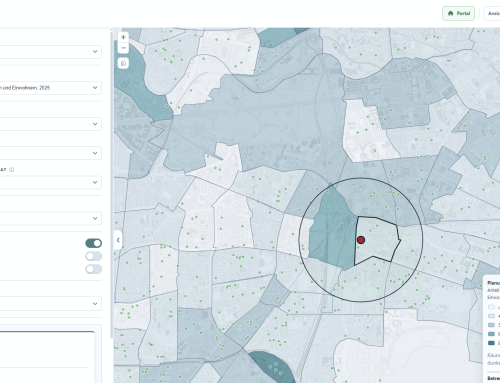The image size is (500, 383).
Task: Open the Portal home button
Action: [x=458, y=13]
